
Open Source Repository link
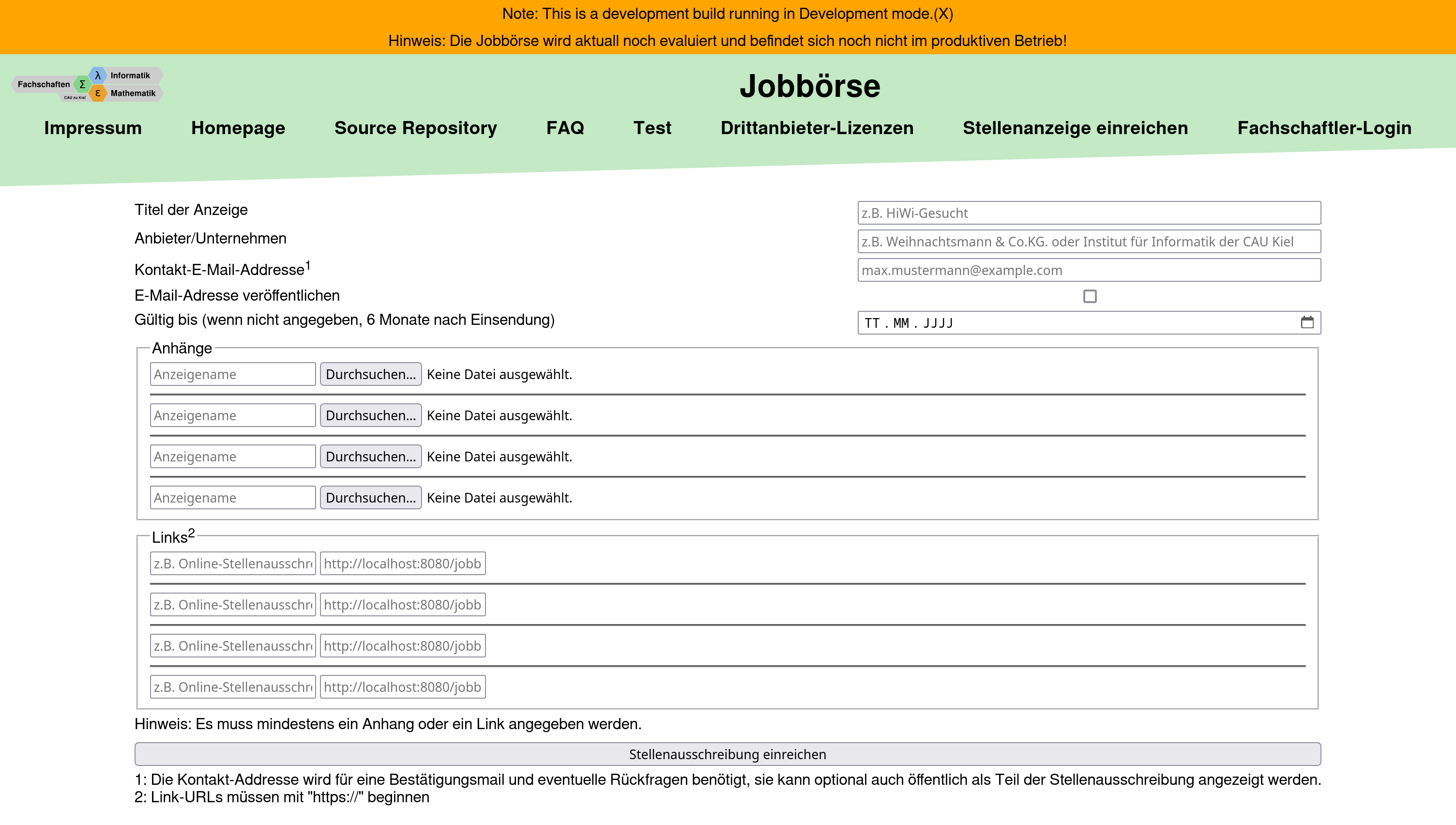[x=415, y=128]
